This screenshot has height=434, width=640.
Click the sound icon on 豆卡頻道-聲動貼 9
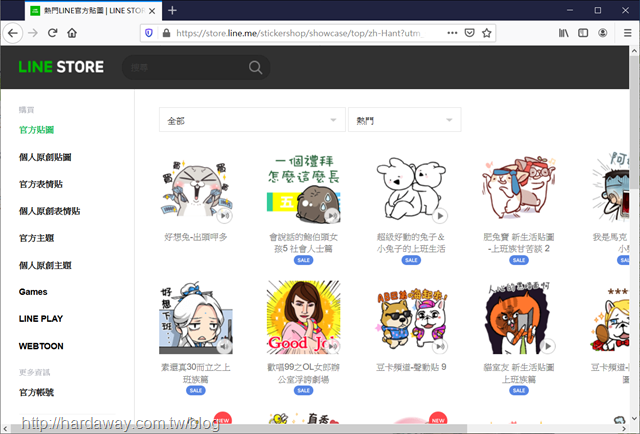click(x=440, y=346)
